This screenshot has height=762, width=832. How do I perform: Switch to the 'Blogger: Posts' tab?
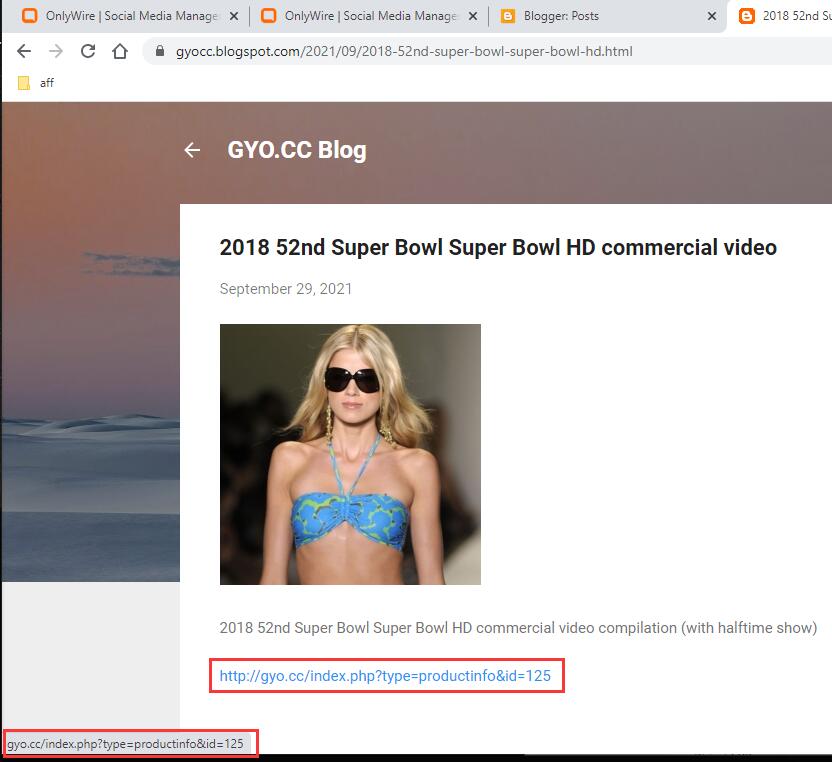[x=600, y=16]
